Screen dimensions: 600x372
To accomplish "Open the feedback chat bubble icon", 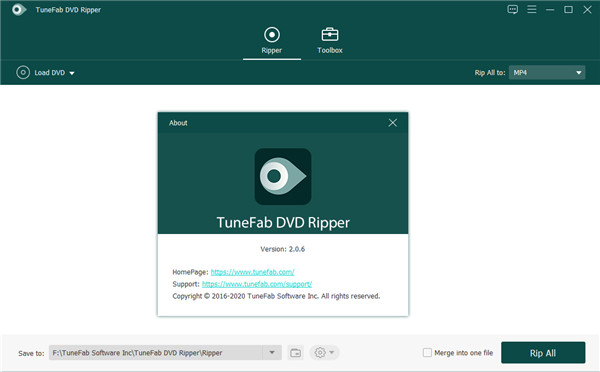I will point(512,10).
